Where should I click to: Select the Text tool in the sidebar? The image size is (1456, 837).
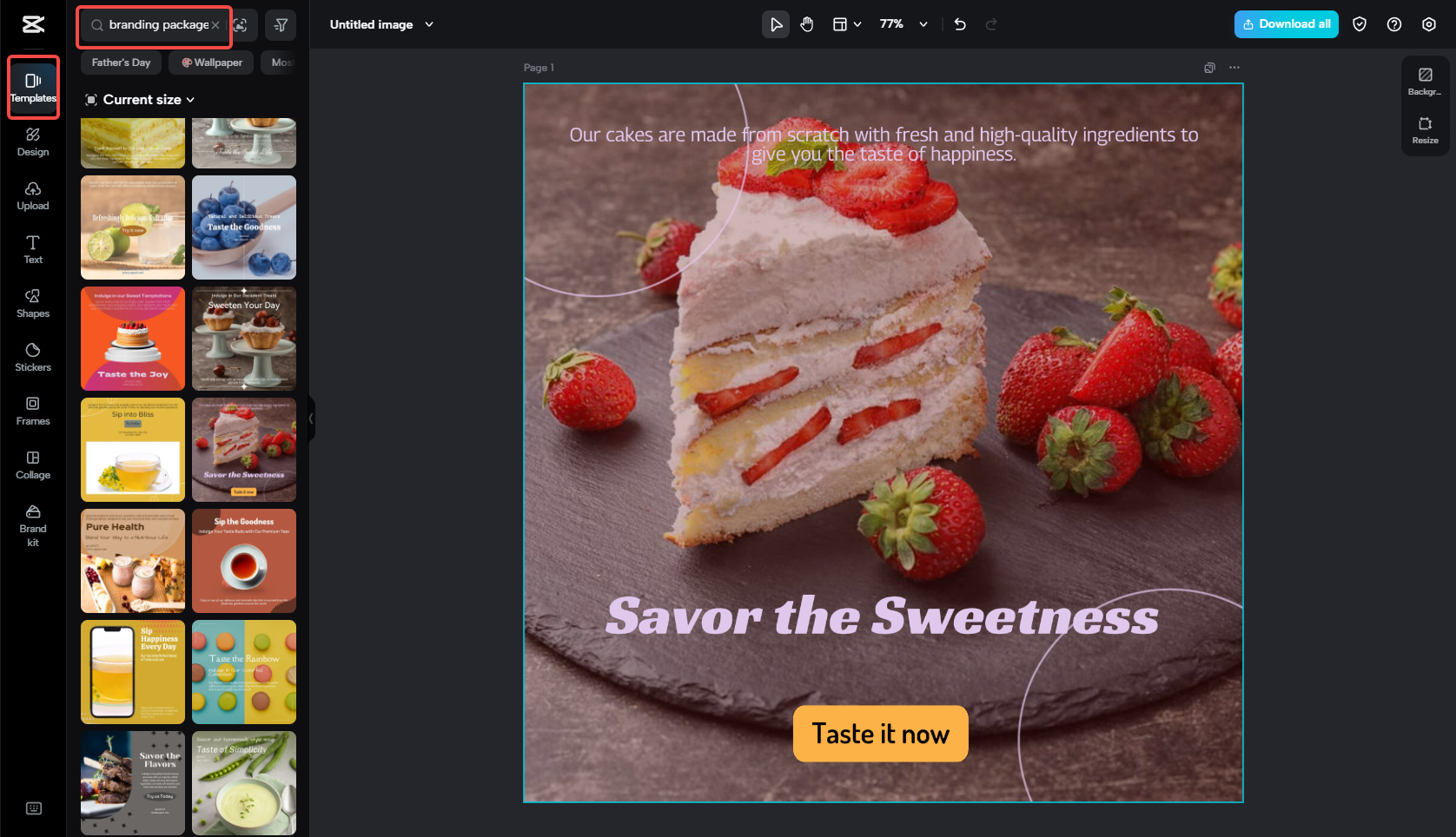(33, 249)
